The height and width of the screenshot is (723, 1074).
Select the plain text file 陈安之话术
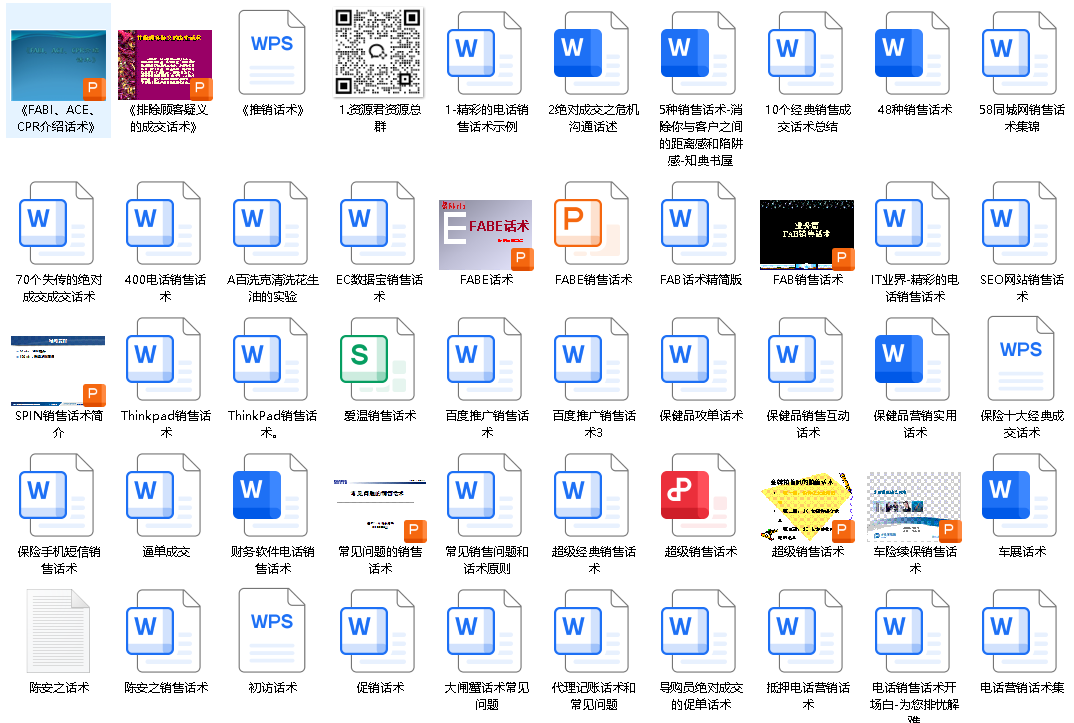(58, 631)
